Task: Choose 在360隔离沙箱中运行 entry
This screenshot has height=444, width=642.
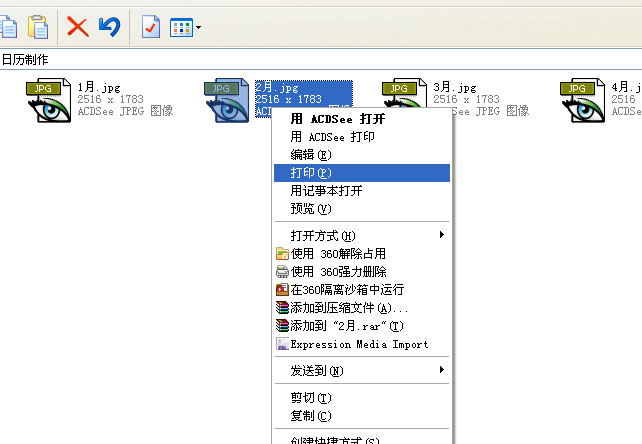Action: coord(362,290)
